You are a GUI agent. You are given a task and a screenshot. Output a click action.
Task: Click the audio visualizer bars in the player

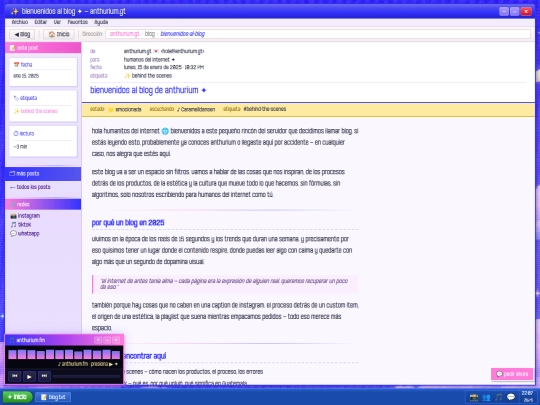tap(64, 354)
